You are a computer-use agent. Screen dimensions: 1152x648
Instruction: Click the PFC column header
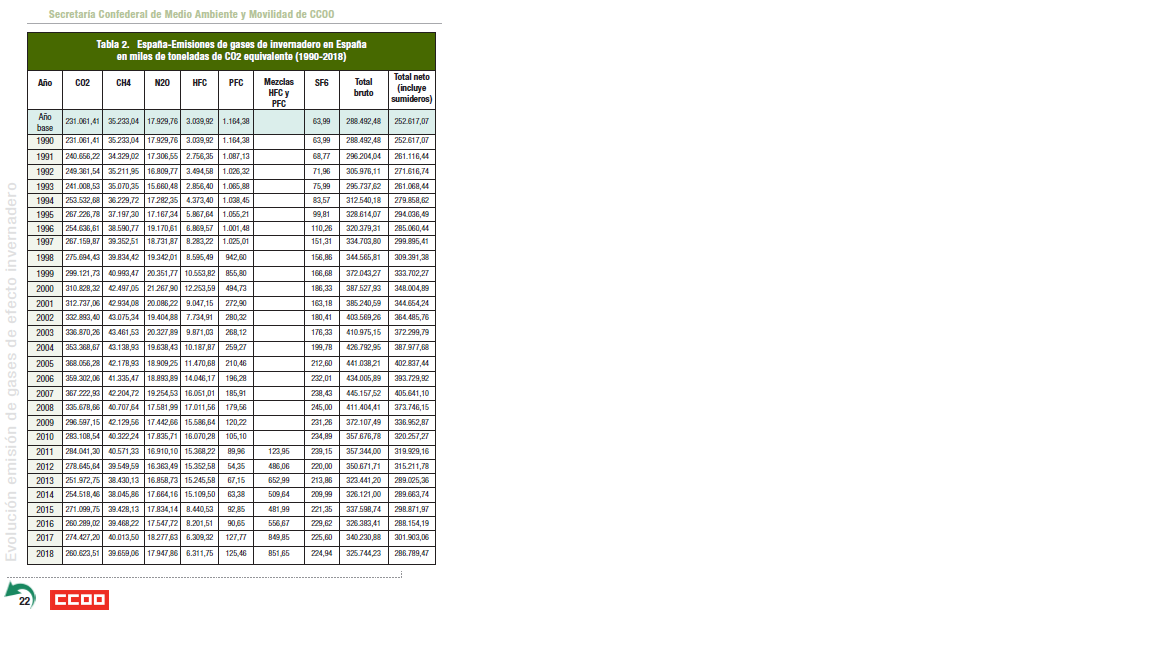(x=236, y=83)
